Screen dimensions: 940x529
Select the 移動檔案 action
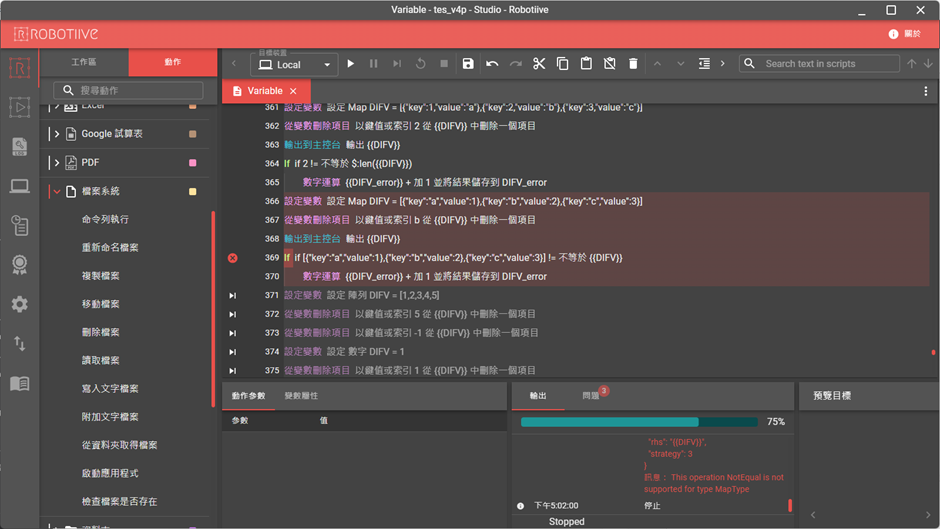(100, 304)
